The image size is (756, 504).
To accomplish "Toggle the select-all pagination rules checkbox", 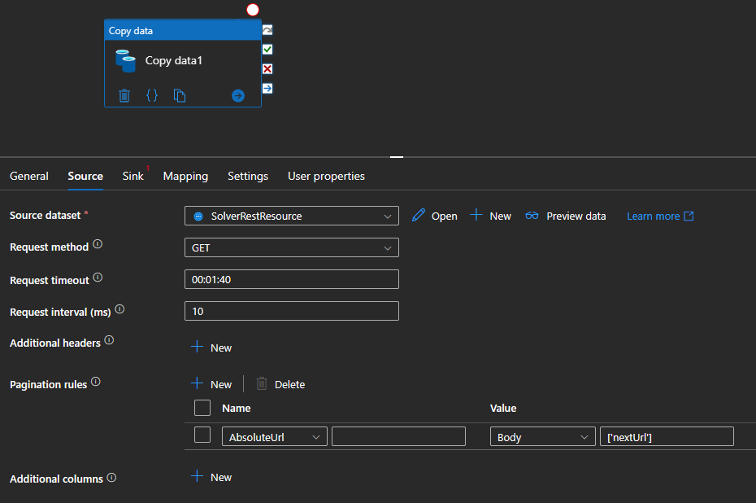I will coord(202,408).
